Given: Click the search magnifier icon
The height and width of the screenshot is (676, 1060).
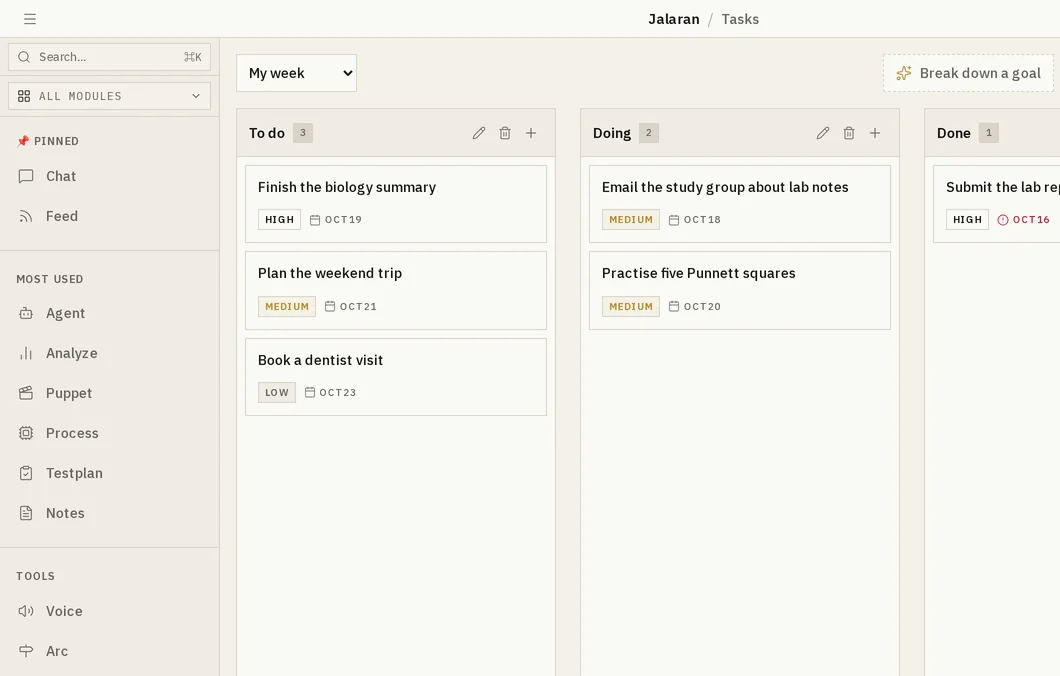Looking at the screenshot, I should point(24,57).
